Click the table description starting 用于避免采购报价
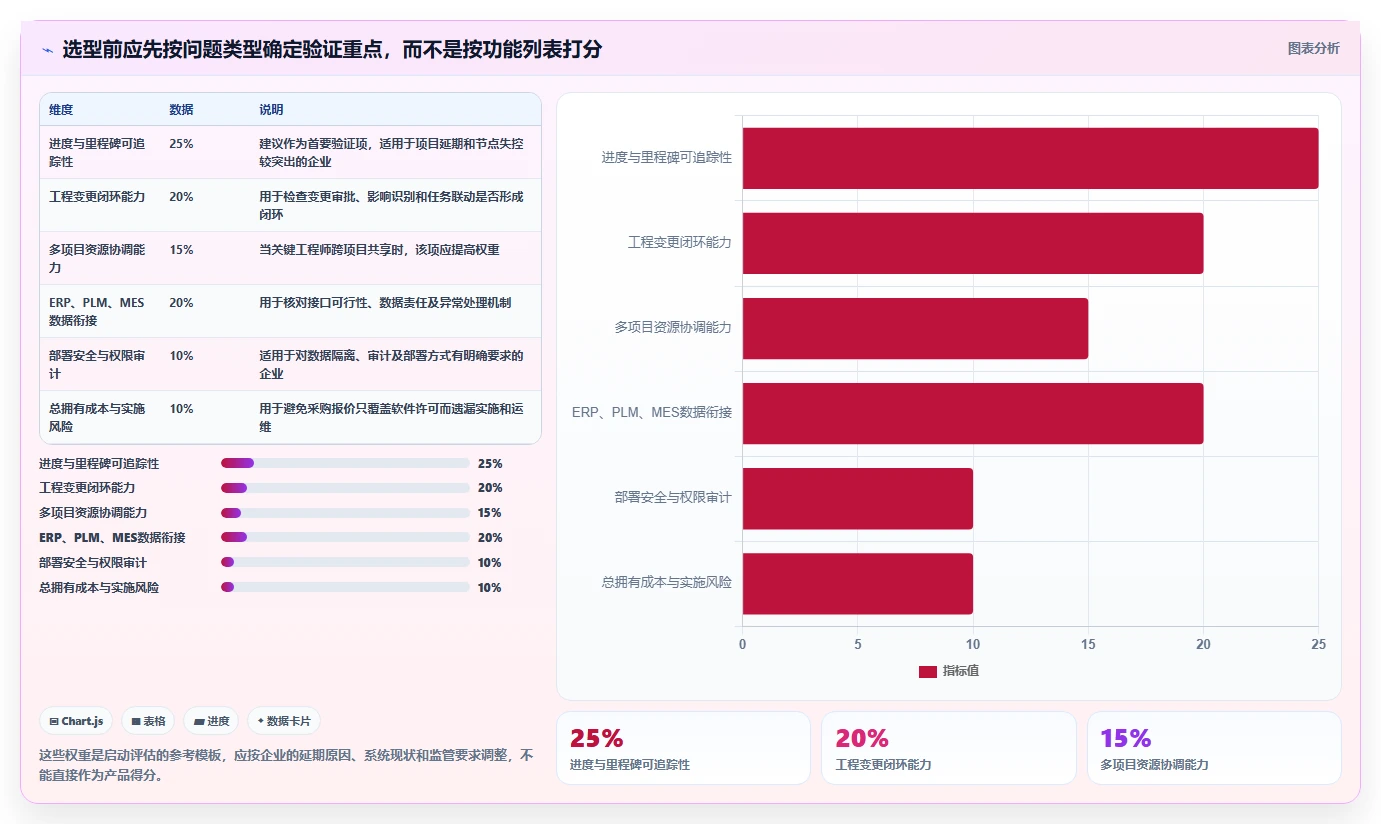1381x824 pixels. point(391,417)
